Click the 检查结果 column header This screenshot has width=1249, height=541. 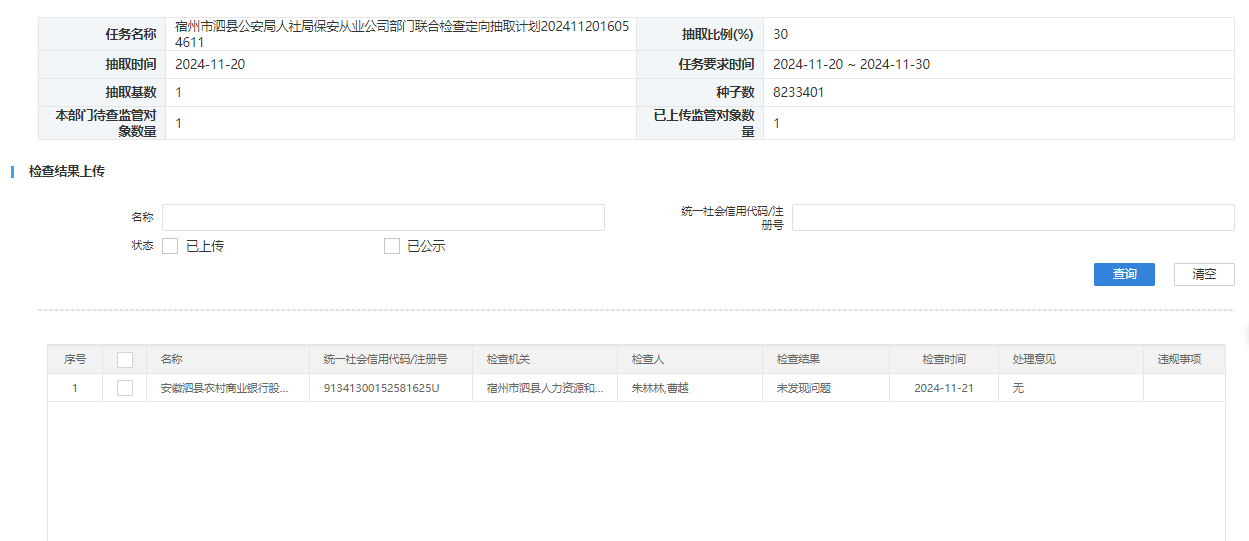coord(798,360)
